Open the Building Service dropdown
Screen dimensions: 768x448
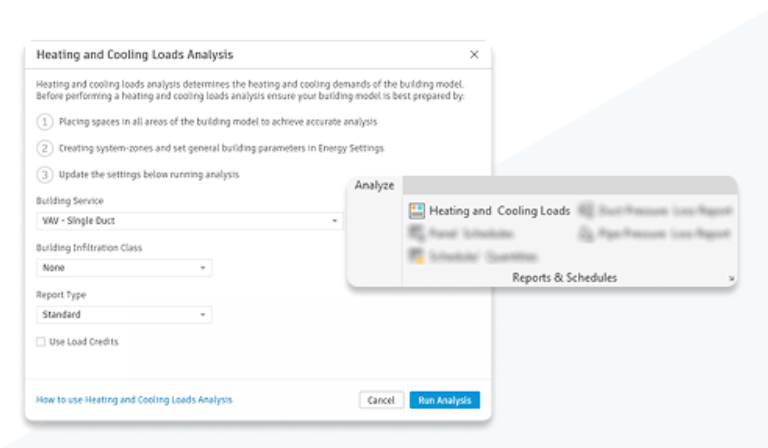coord(189,221)
